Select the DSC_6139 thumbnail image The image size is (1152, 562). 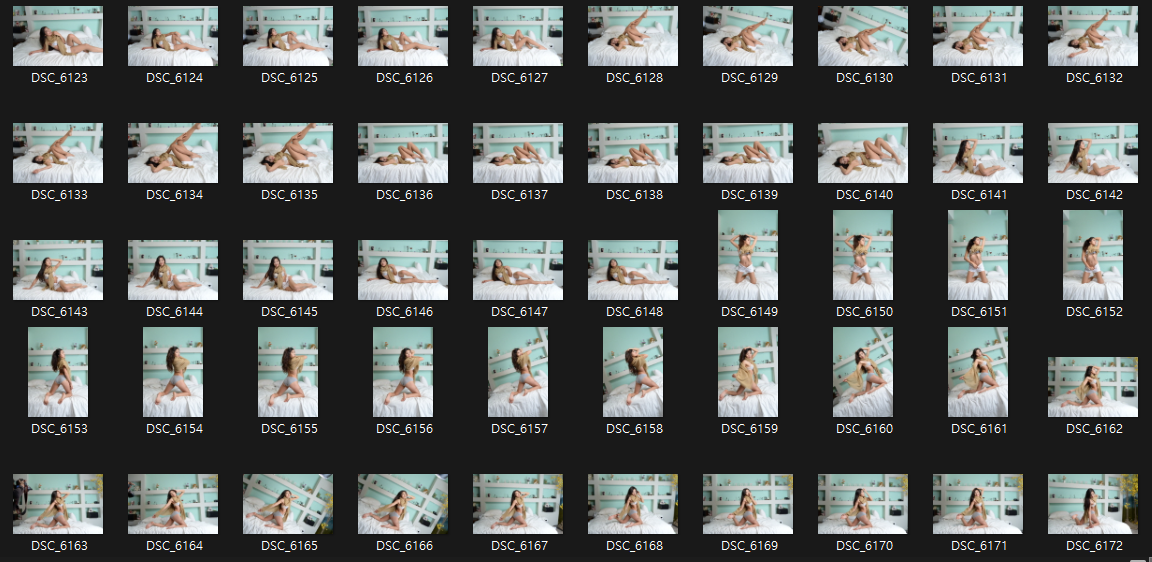pos(748,153)
